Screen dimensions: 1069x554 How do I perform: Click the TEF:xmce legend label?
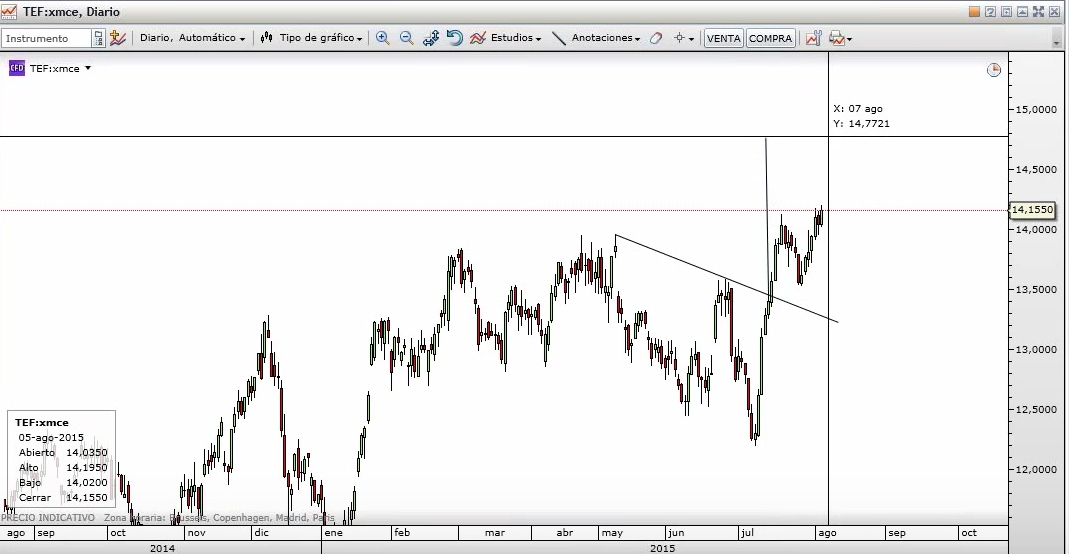pos(55,68)
